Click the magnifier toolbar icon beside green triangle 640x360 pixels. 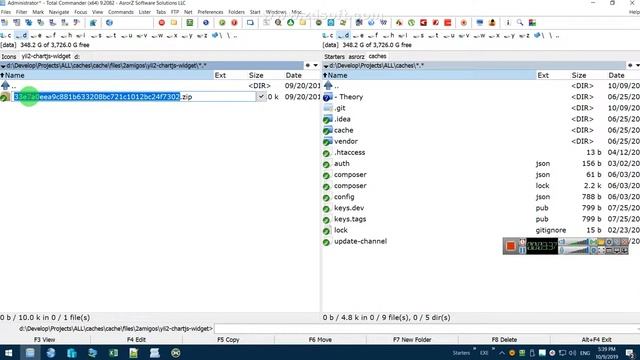click(x=278, y=23)
